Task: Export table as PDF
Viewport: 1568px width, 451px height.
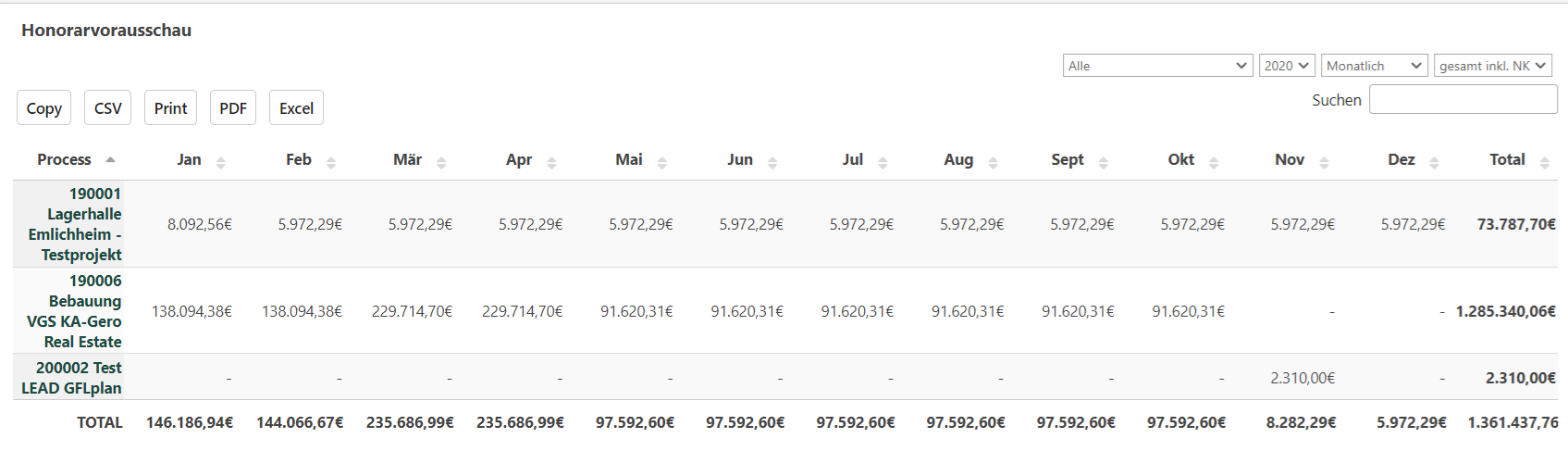Action: click(x=233, y=108)
